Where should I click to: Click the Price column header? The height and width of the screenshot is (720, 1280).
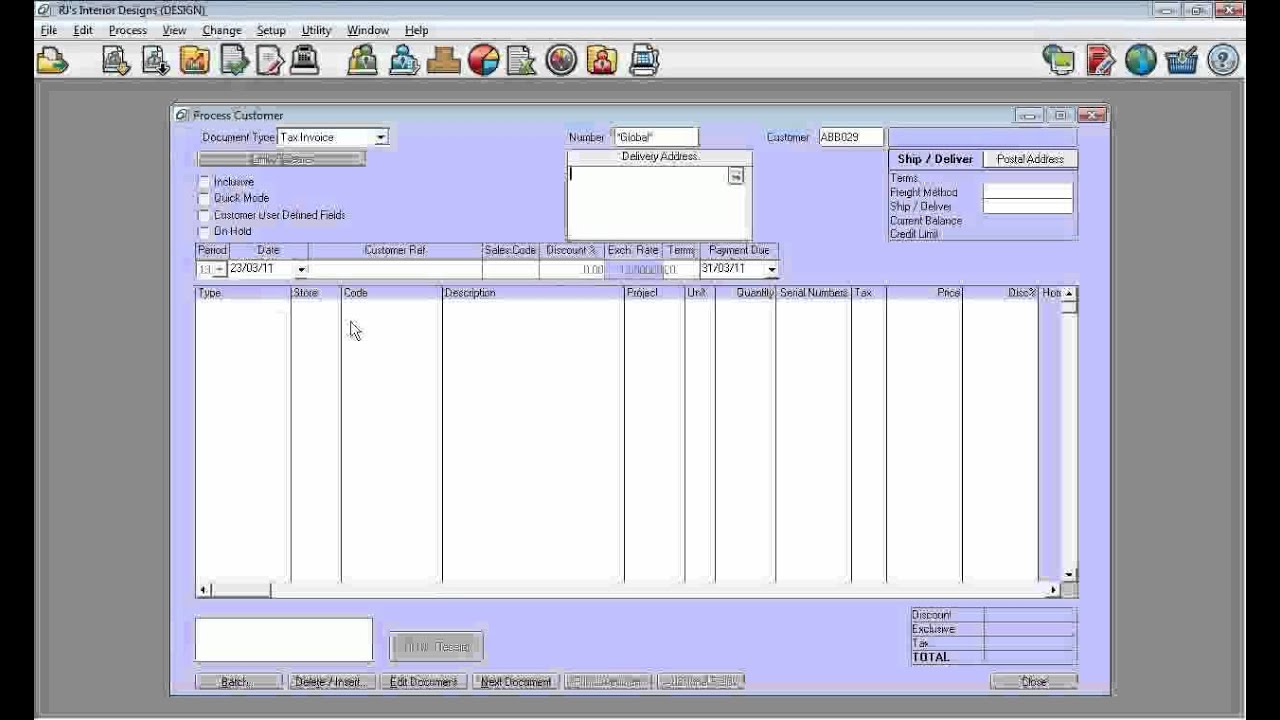[924, 293]
